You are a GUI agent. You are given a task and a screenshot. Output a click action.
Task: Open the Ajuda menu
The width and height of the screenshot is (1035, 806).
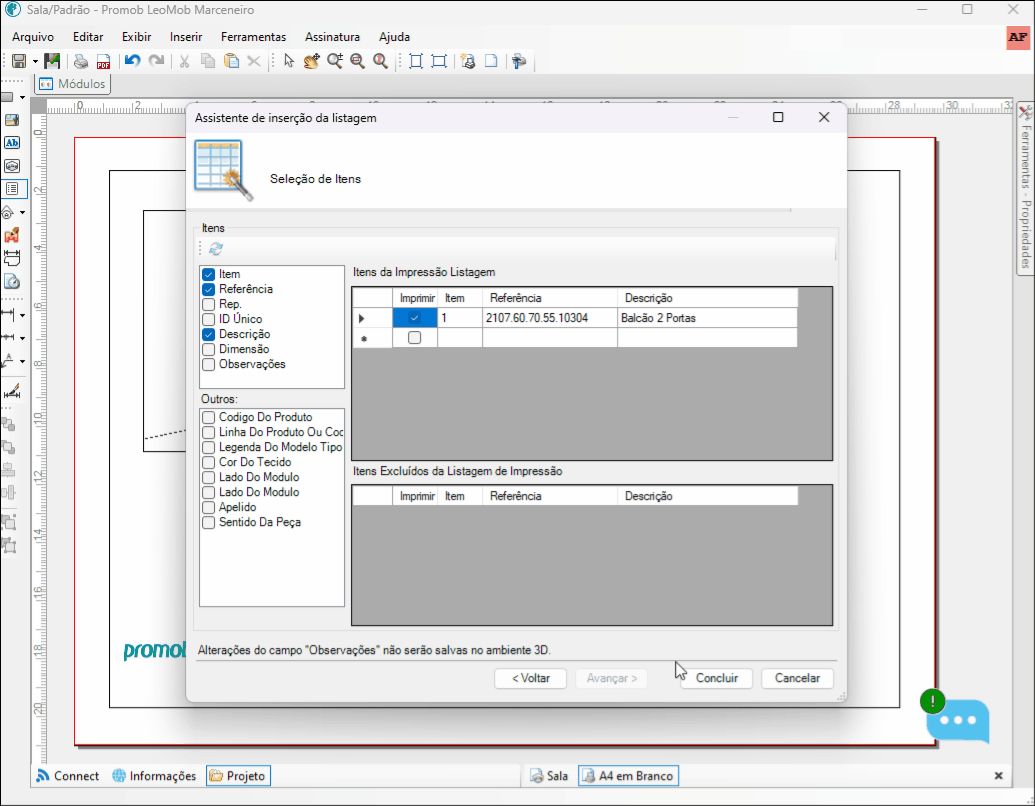(x=395, y=37)
